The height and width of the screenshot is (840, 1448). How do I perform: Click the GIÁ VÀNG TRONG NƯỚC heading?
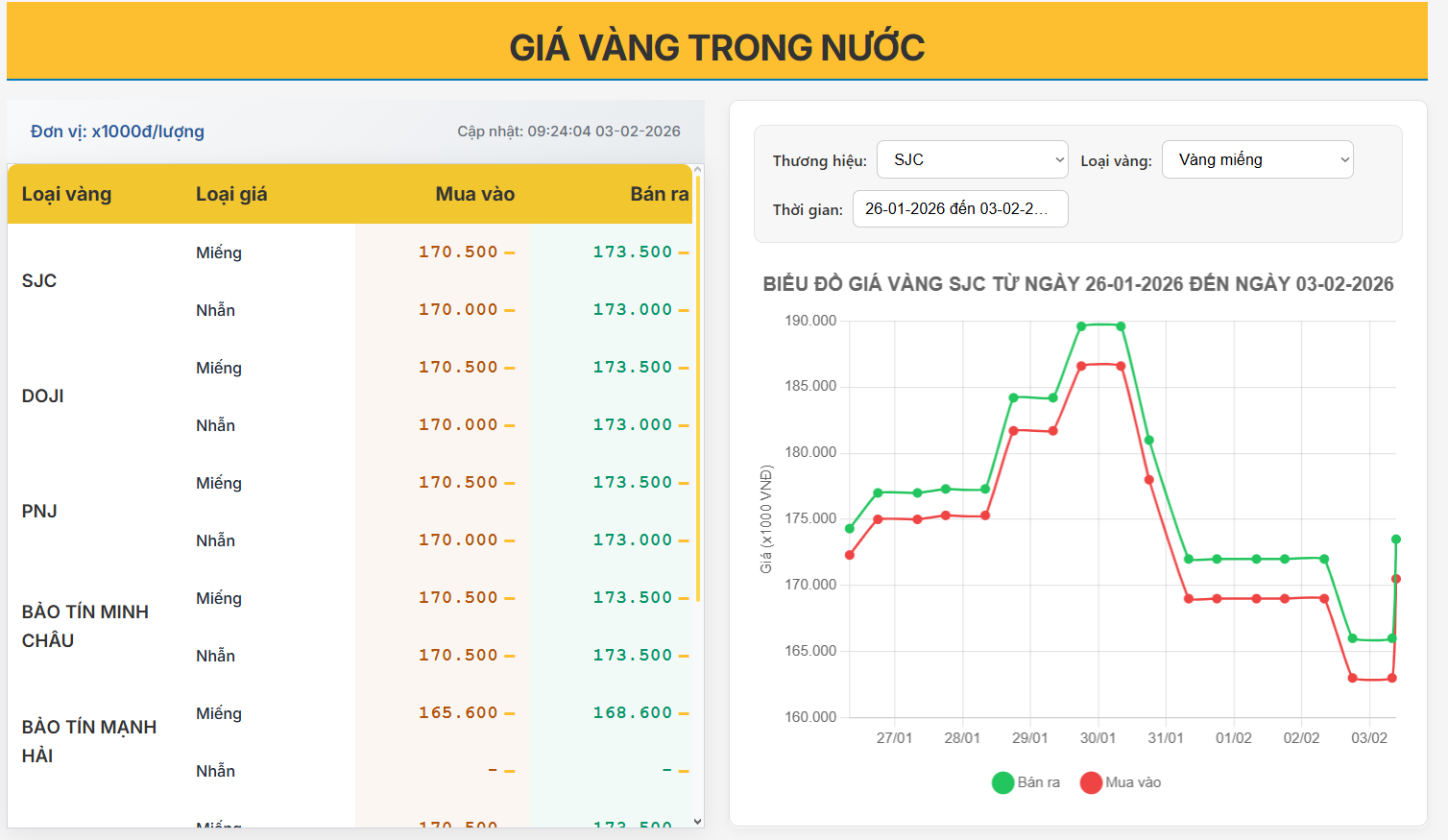pyautogui.click(x=717, y=47)
